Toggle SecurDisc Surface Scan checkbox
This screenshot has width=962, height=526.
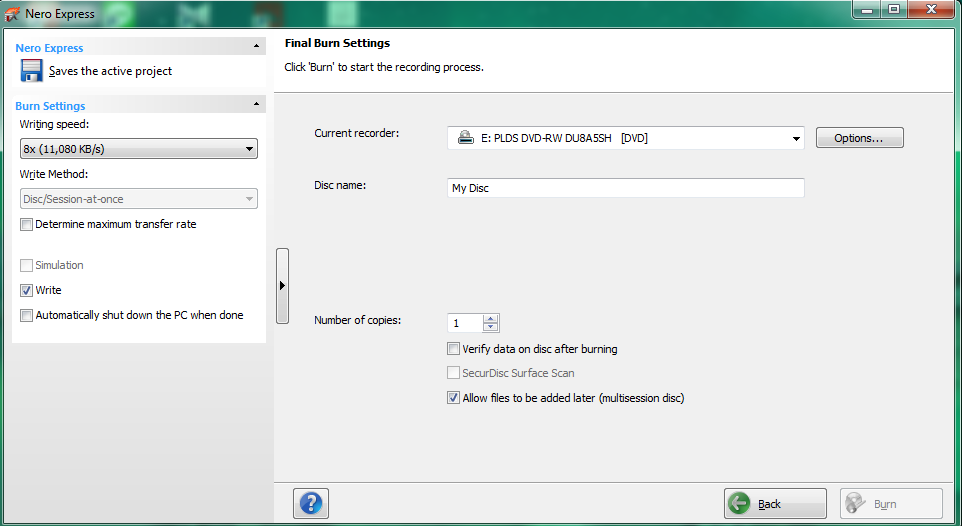(453, 373)
